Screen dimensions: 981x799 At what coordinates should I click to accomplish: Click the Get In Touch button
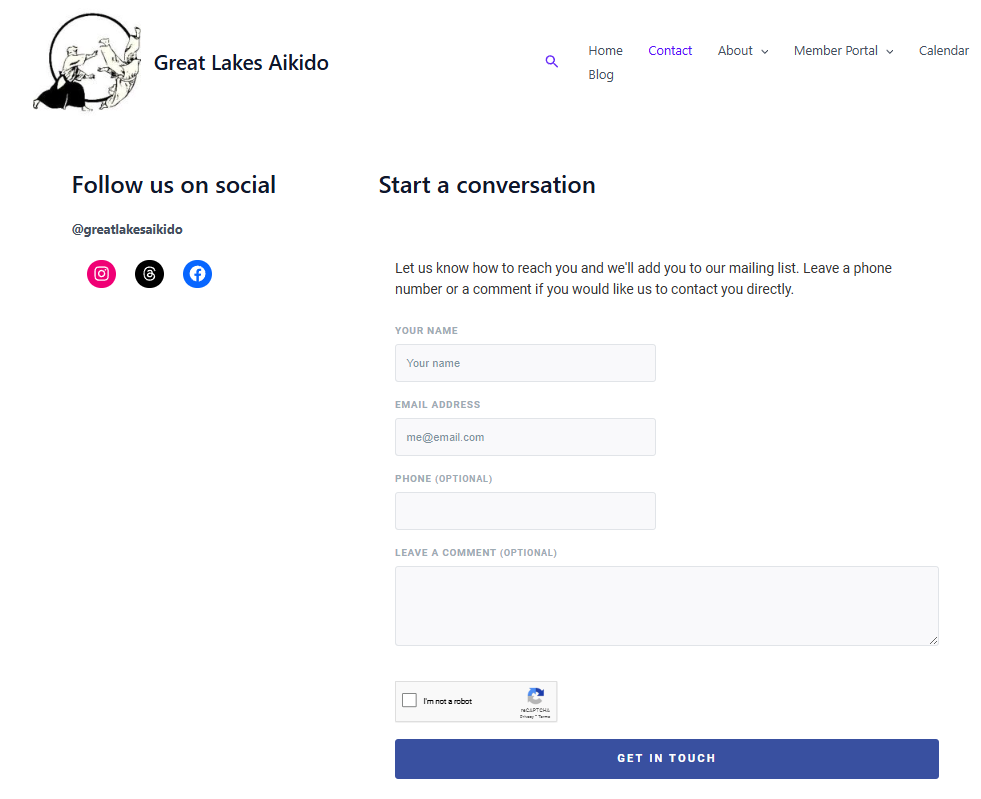click(x=666, y=759)
